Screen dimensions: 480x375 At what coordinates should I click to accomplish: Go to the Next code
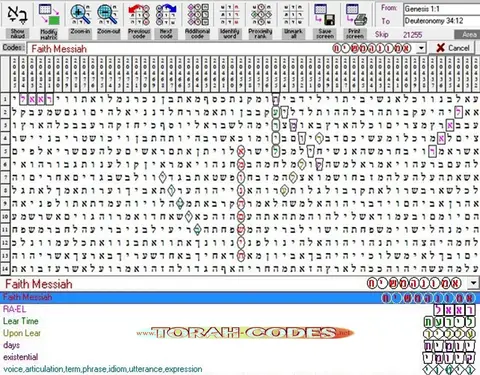[166, 20]
